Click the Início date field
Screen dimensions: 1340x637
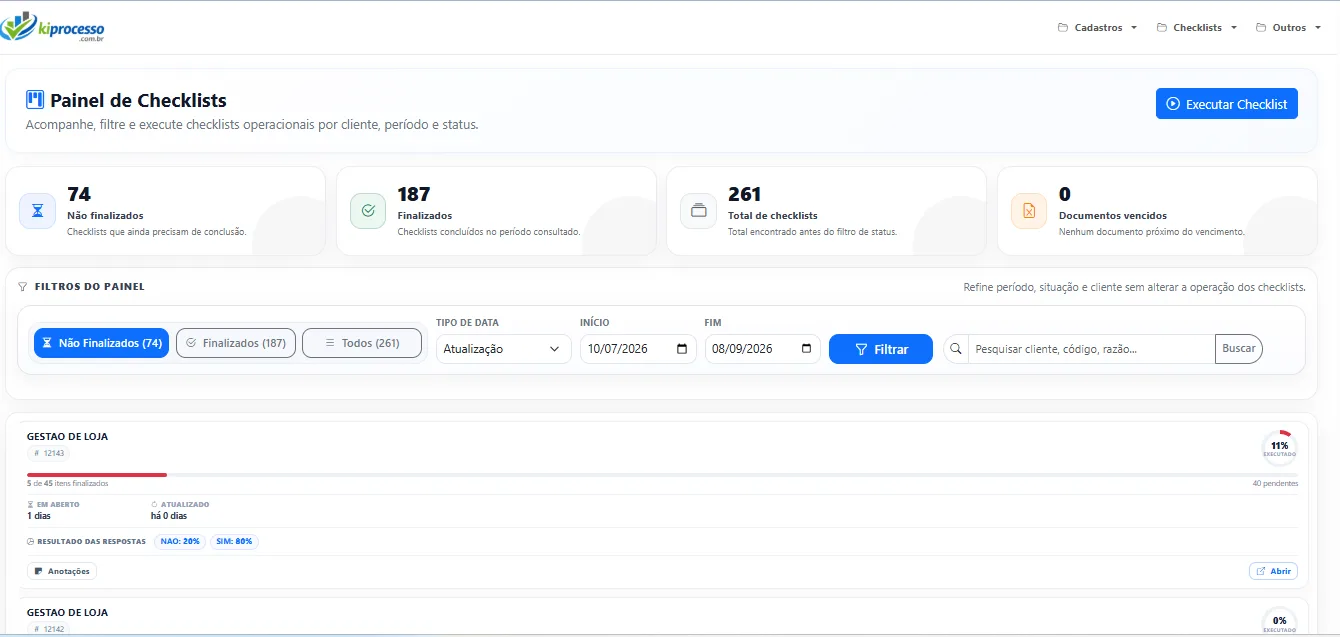[x=638, y=349]
